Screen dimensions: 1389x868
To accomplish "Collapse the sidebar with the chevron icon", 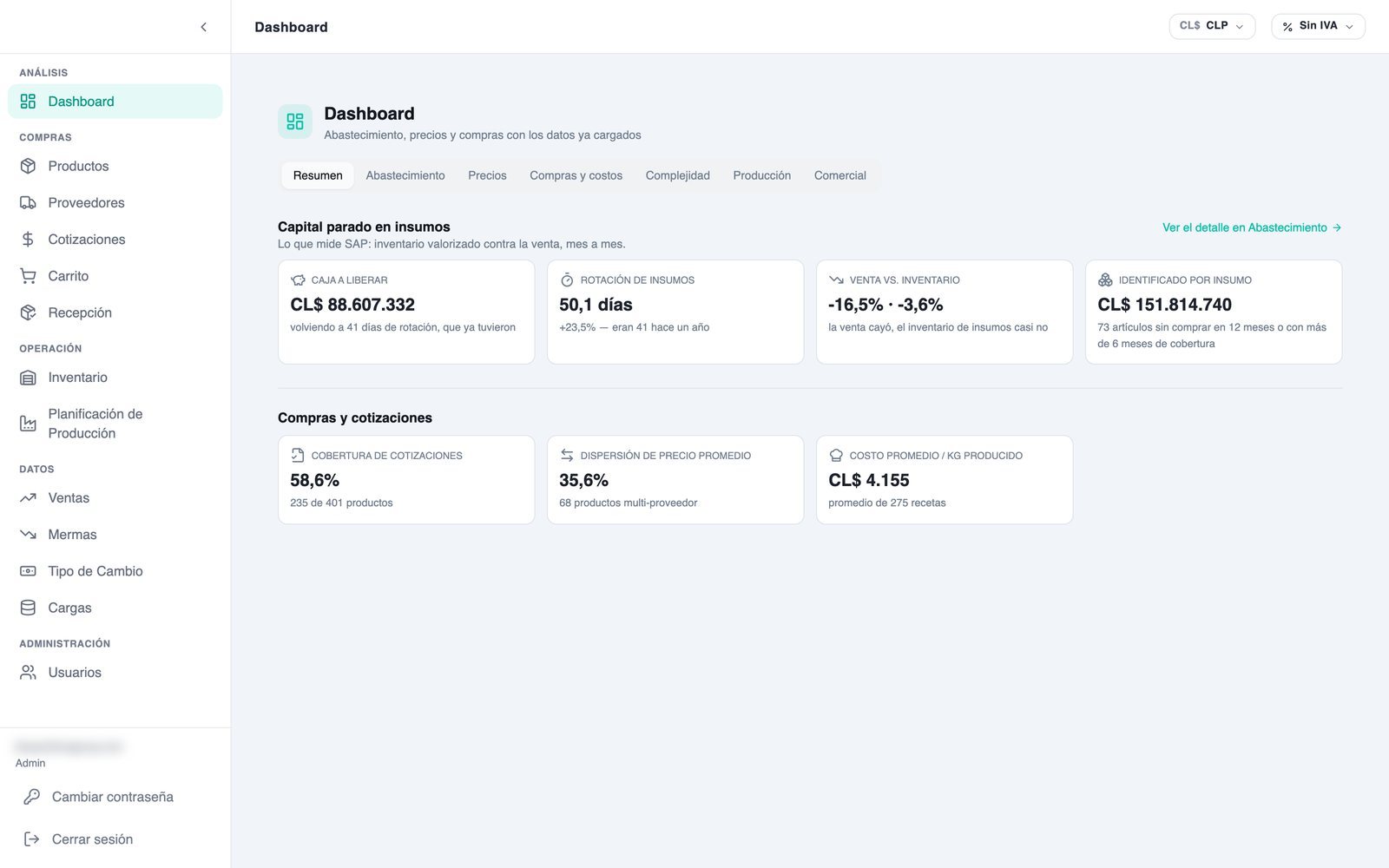I will pos(203,27).
